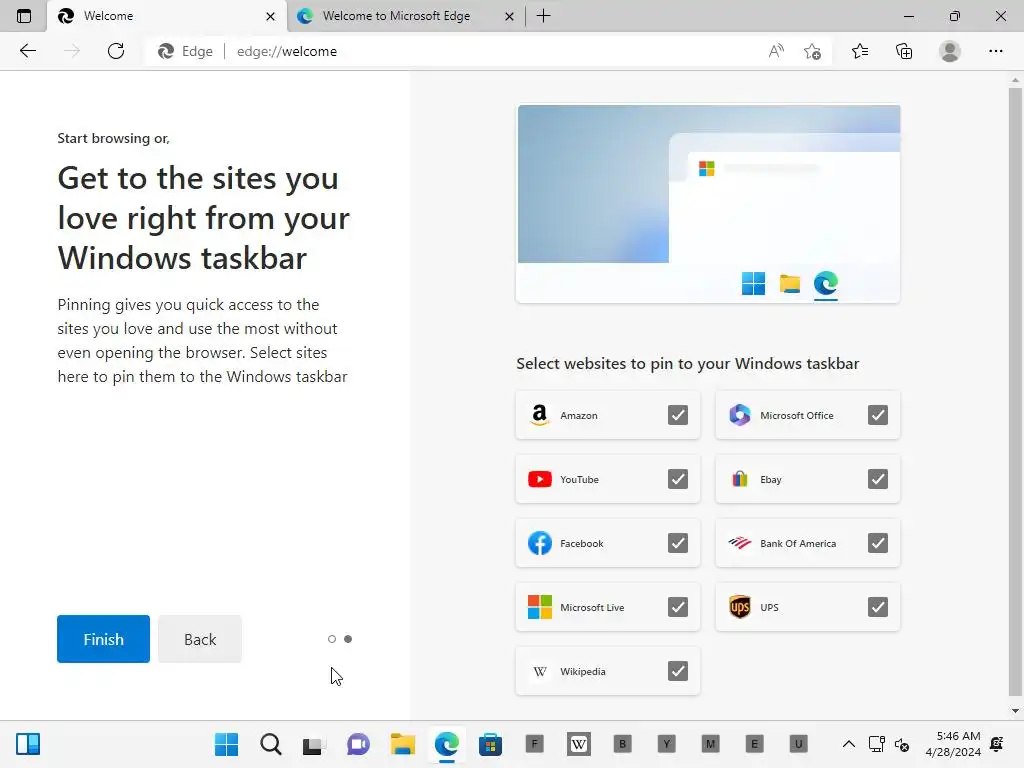1024x768 pixels.
Task: Uncheck the YouTube checkbox
Action: point(678,479)
